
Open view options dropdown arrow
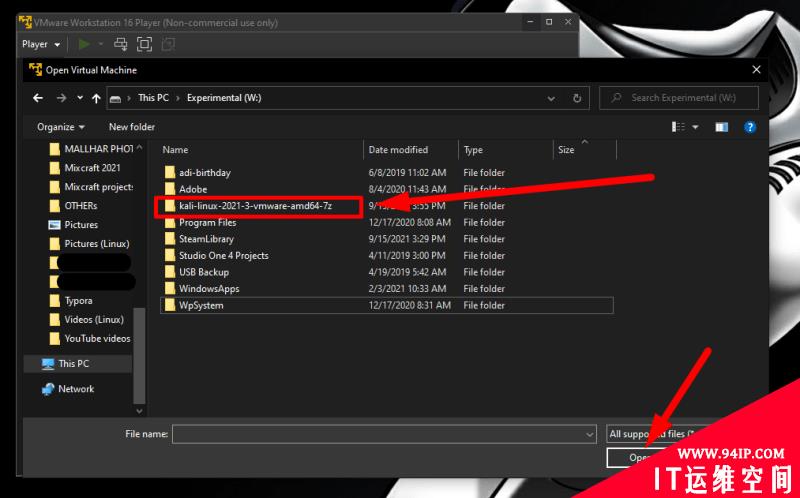point(695,127)
